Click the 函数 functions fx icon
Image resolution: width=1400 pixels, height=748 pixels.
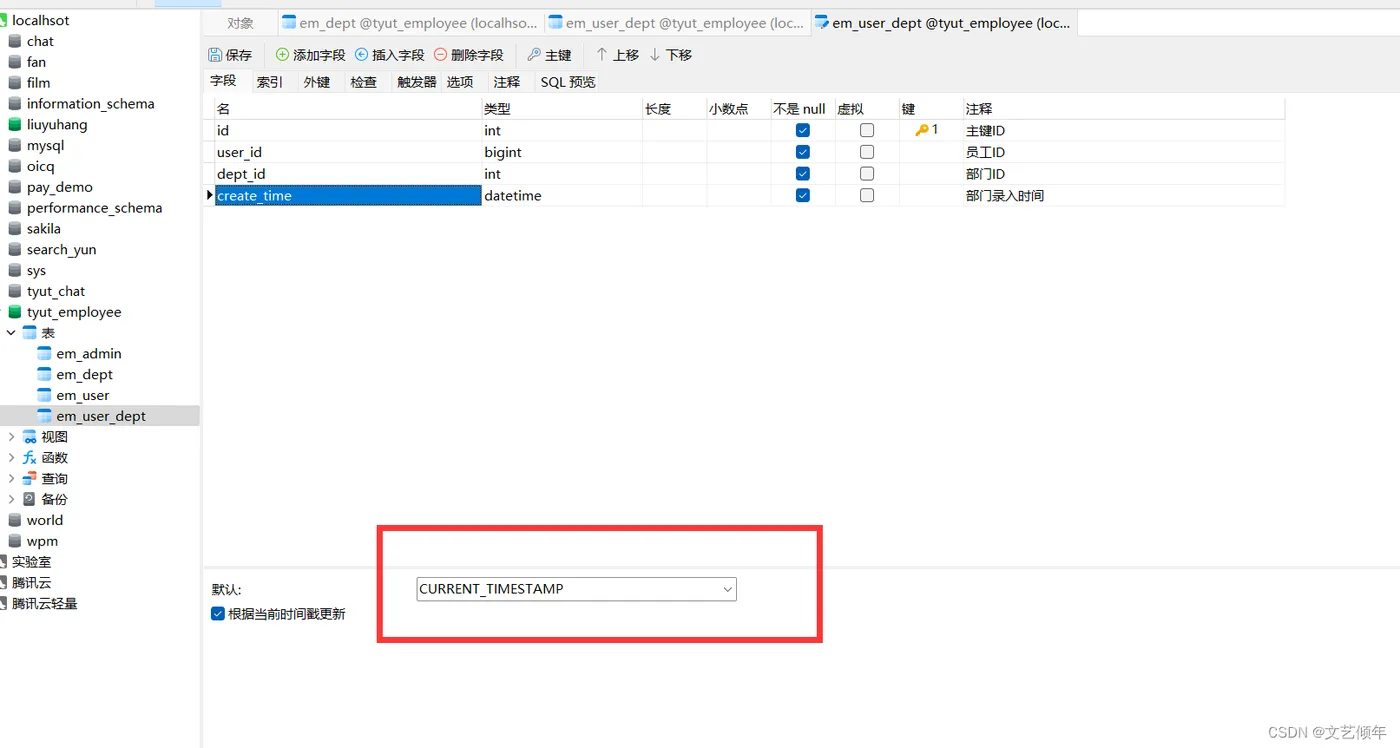click(x=29, y=458)
